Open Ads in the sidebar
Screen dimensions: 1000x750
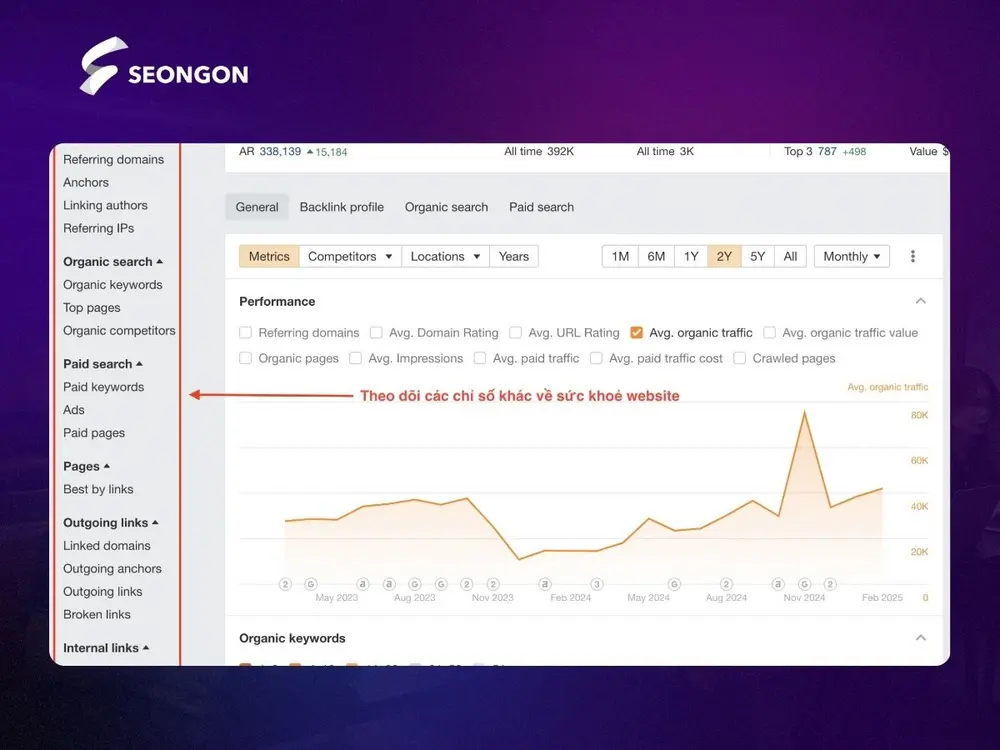point(74,410)
